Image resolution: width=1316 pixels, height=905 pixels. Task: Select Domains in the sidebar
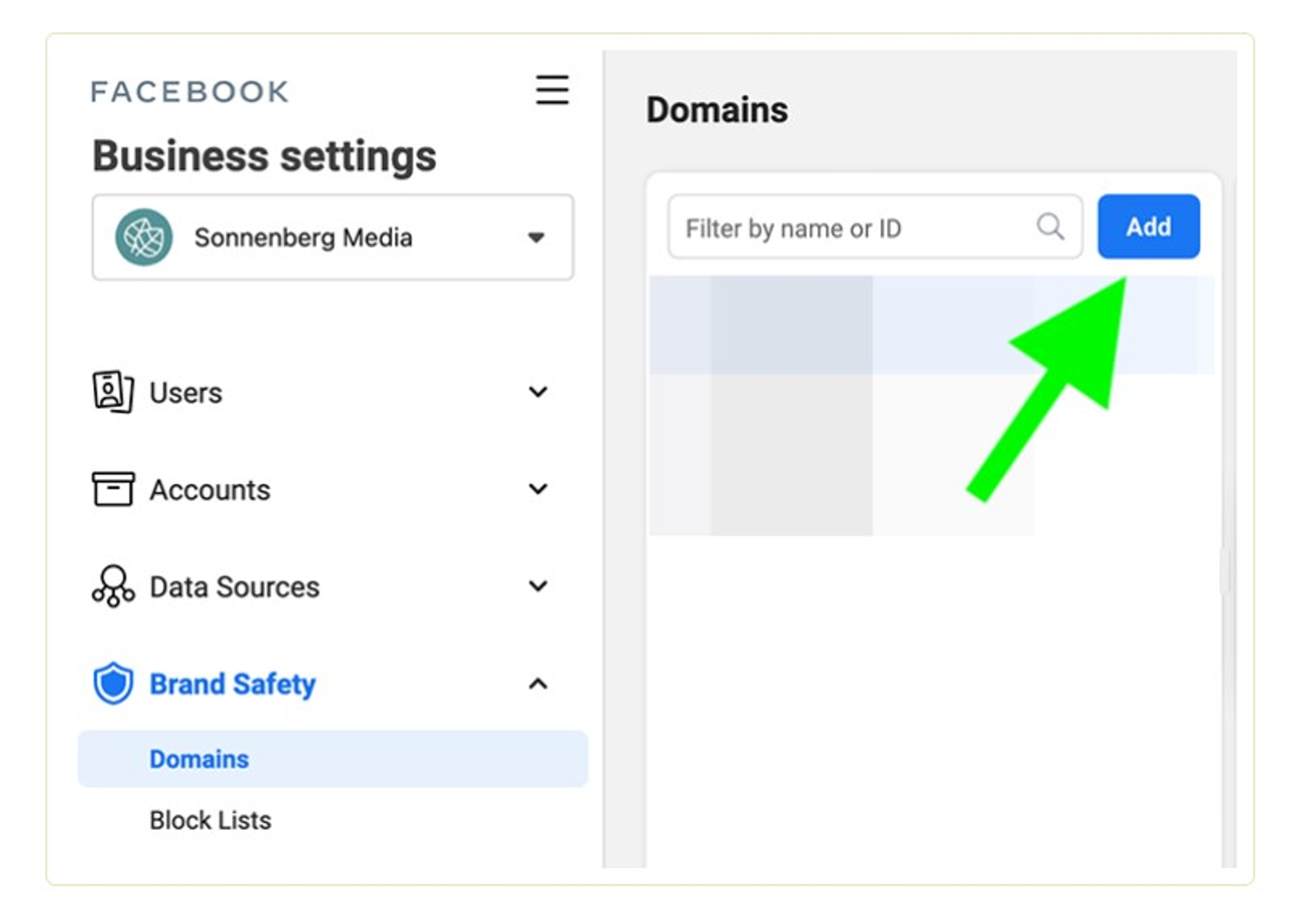[199, 759]
